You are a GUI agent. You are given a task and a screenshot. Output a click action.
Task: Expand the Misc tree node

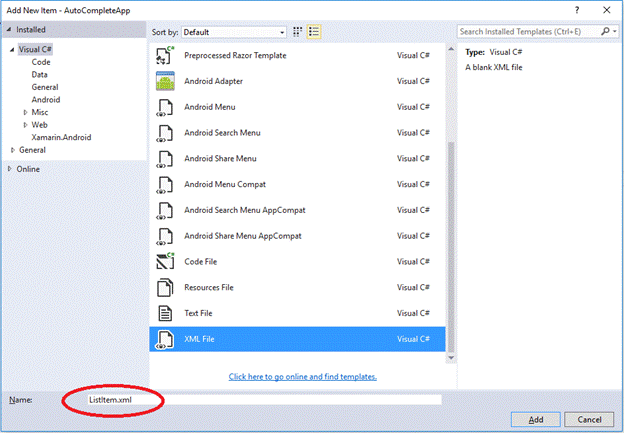point(25,113)
